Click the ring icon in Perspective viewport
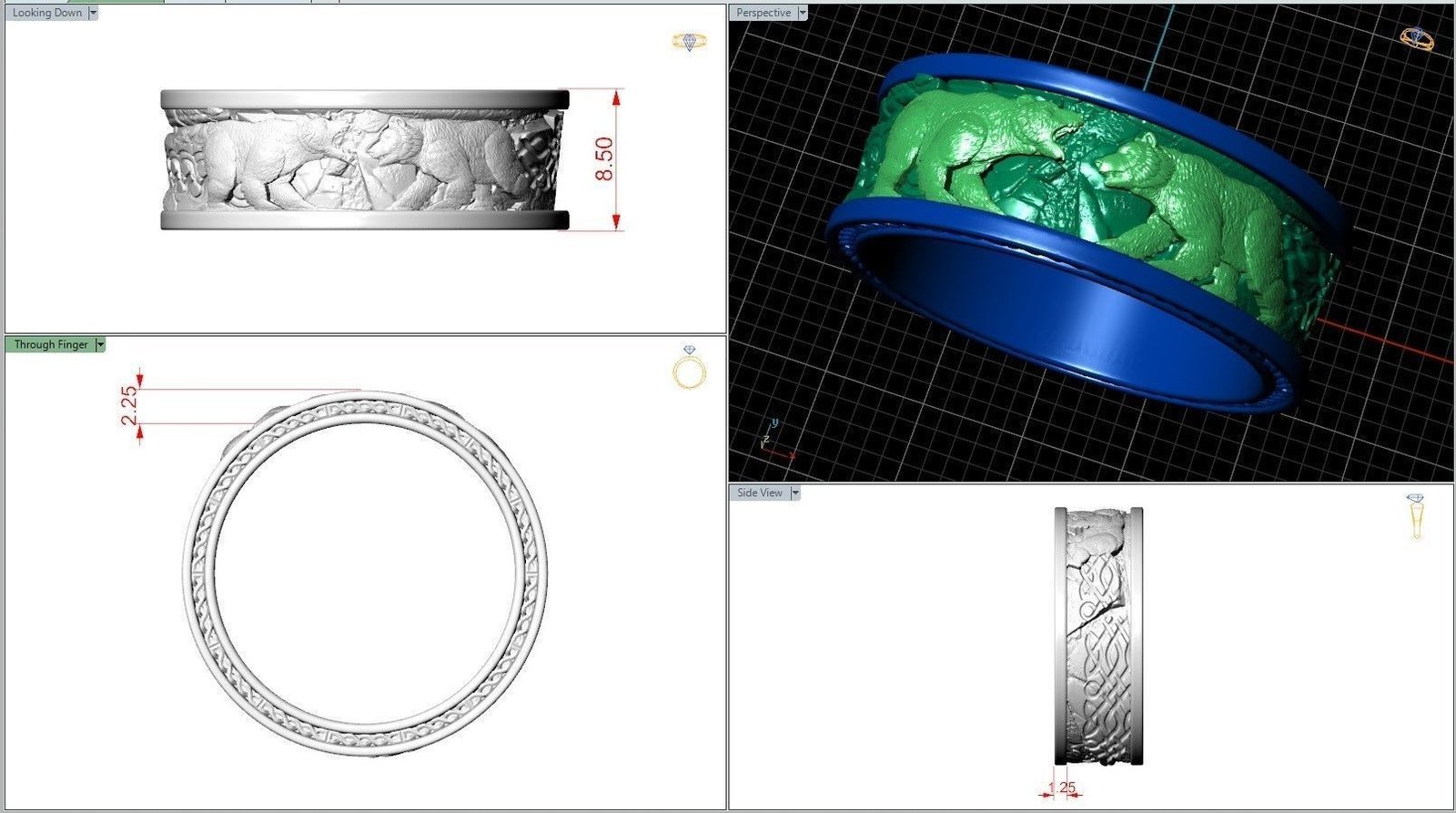This screenshot has width=1456, height=813. click(1416, 37)
